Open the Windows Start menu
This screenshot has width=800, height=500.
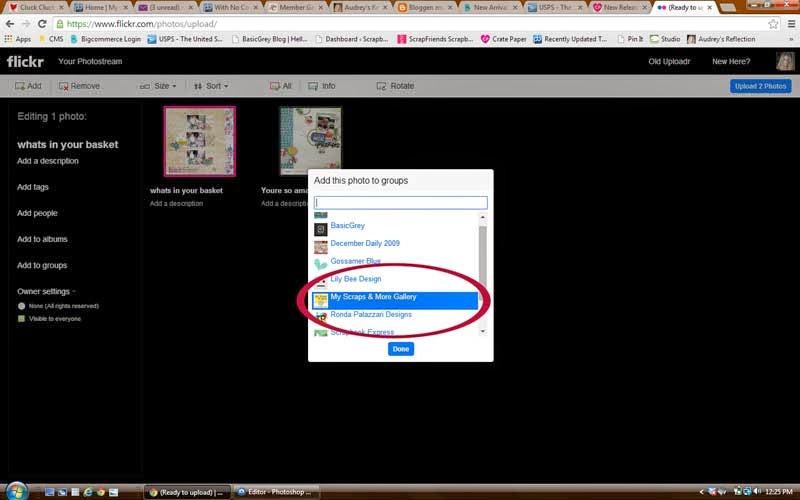coord(15,491)
